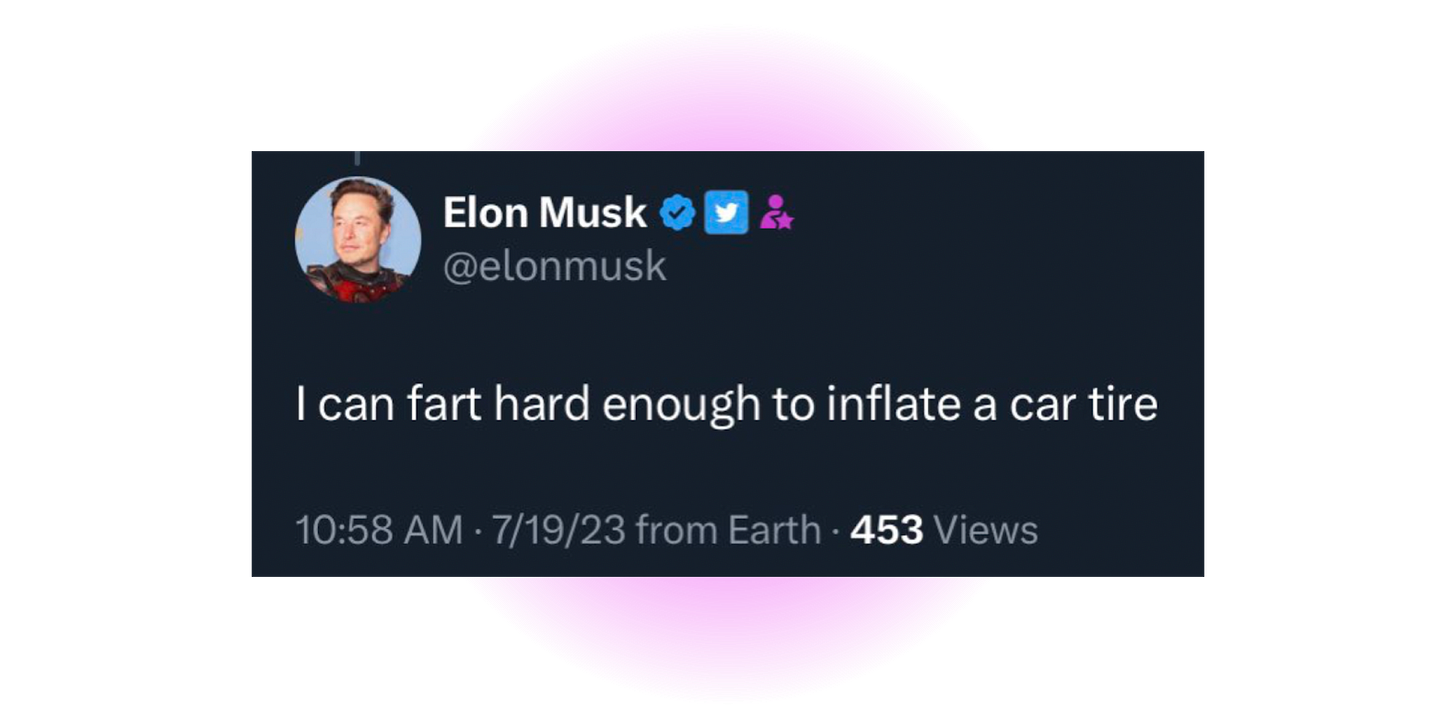Screen dimensions: 1456x728
Task: Select the tweet text about inflating a tire
Action: point(727,405)
